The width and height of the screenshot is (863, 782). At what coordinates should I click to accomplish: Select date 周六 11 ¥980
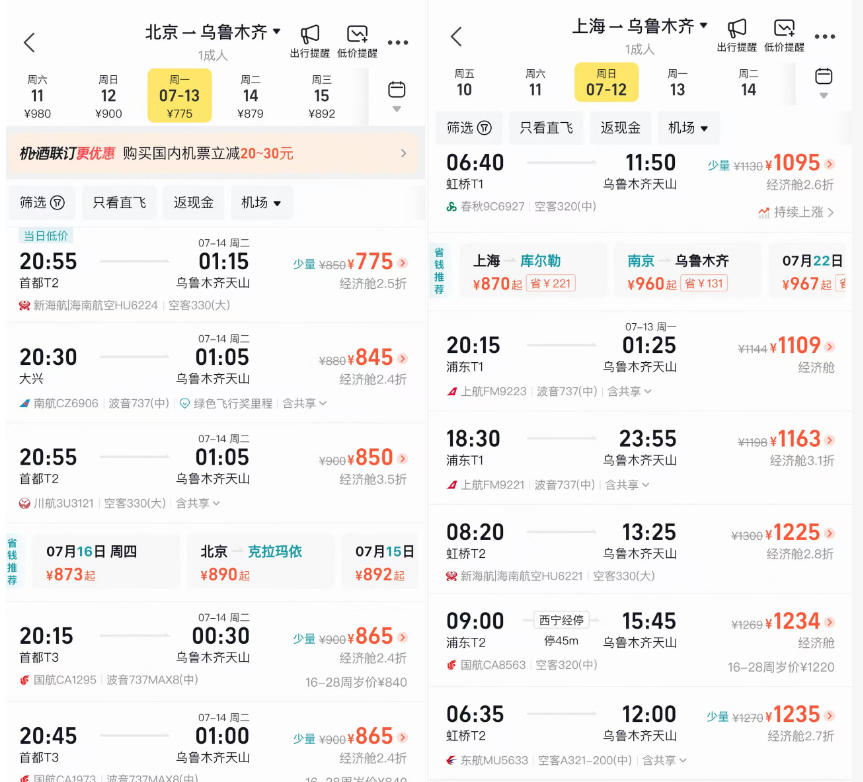[37, 97]
